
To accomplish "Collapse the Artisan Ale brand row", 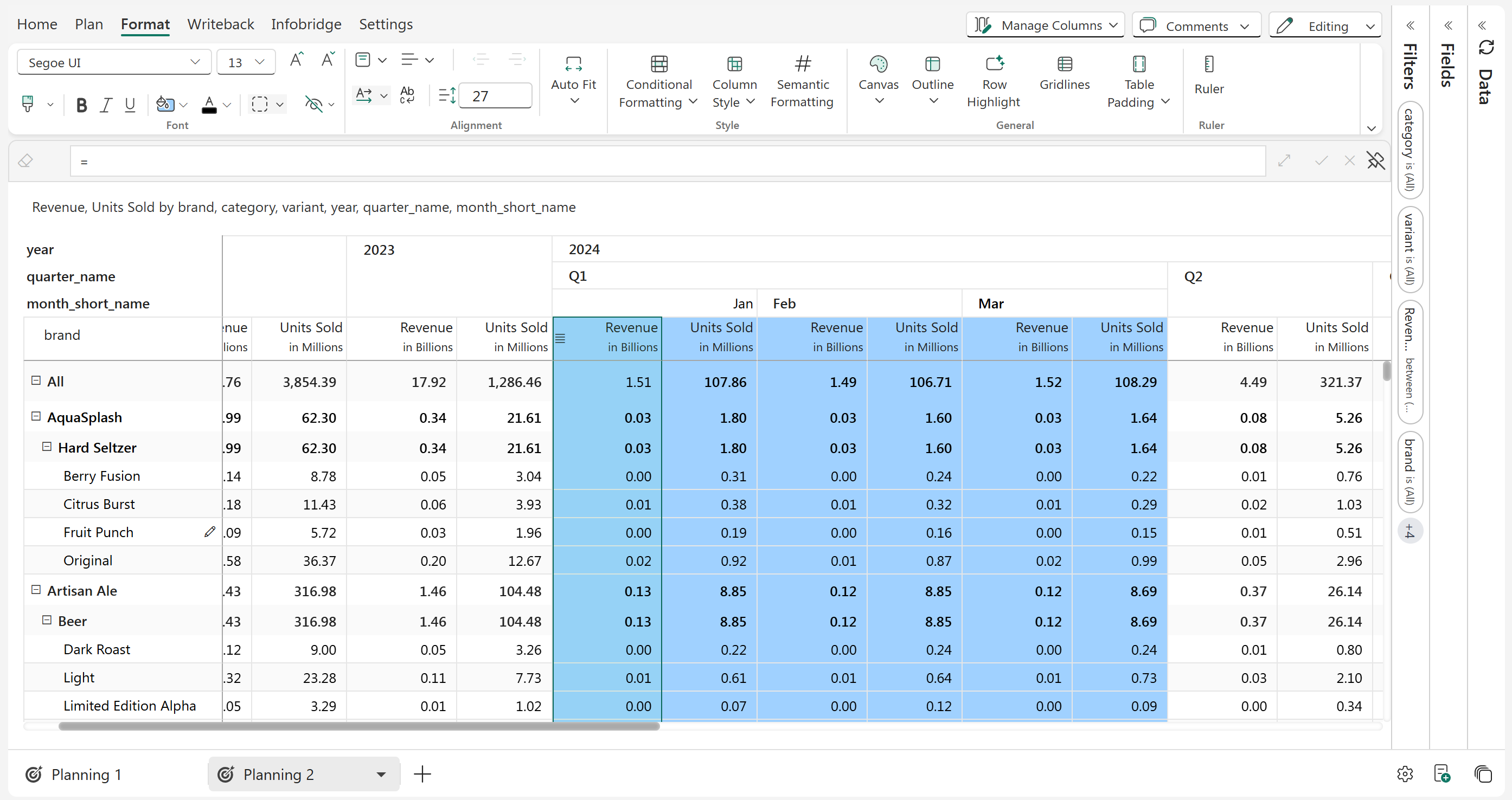I will tap(36, 590).
